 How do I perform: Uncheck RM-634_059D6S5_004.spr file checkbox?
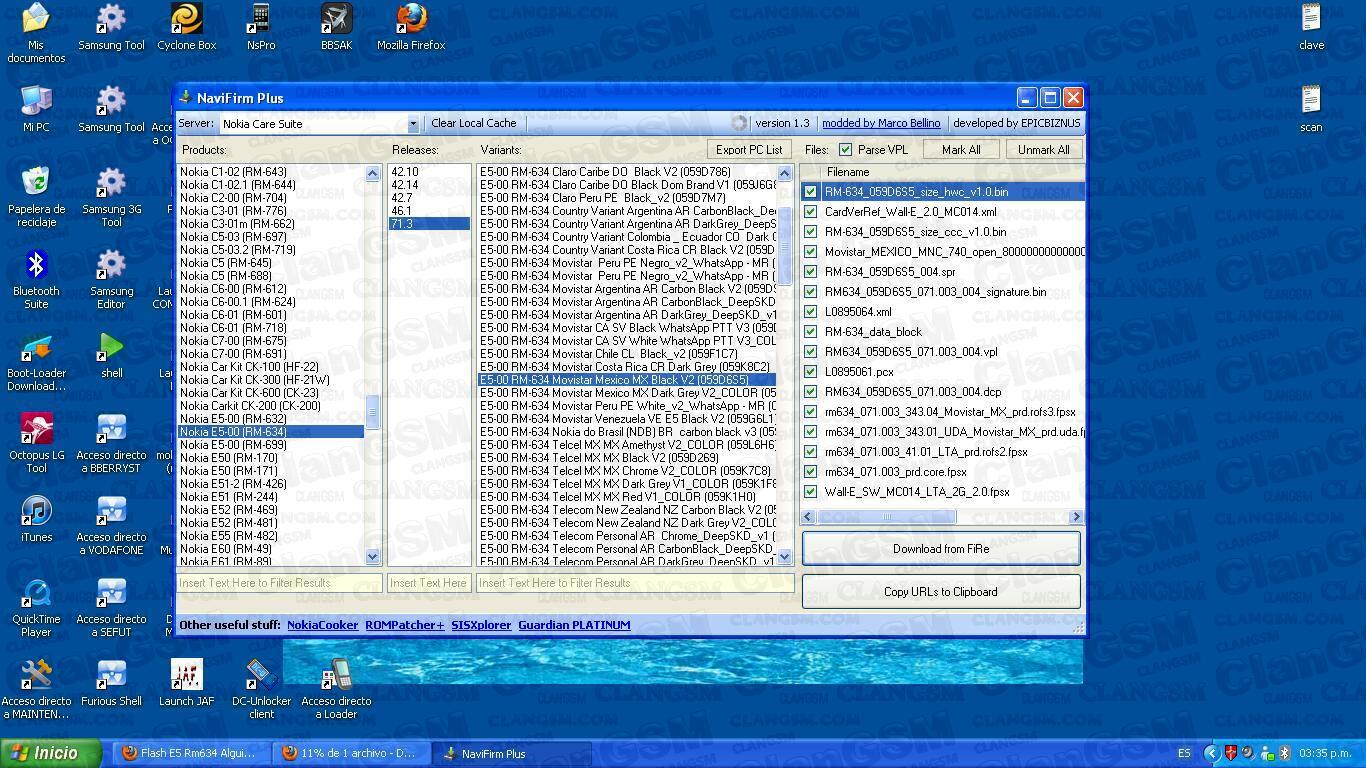811,272
